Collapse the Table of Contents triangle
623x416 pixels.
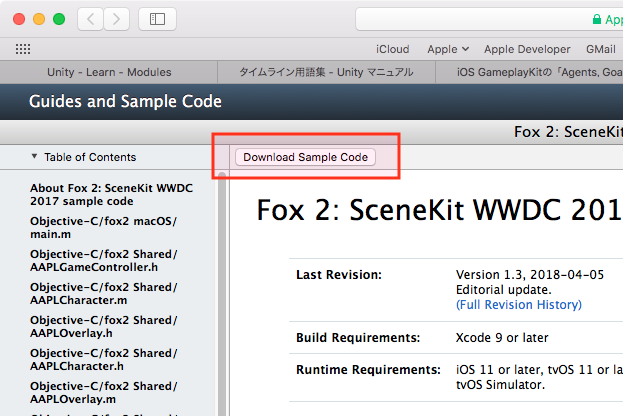pos(34,157)
